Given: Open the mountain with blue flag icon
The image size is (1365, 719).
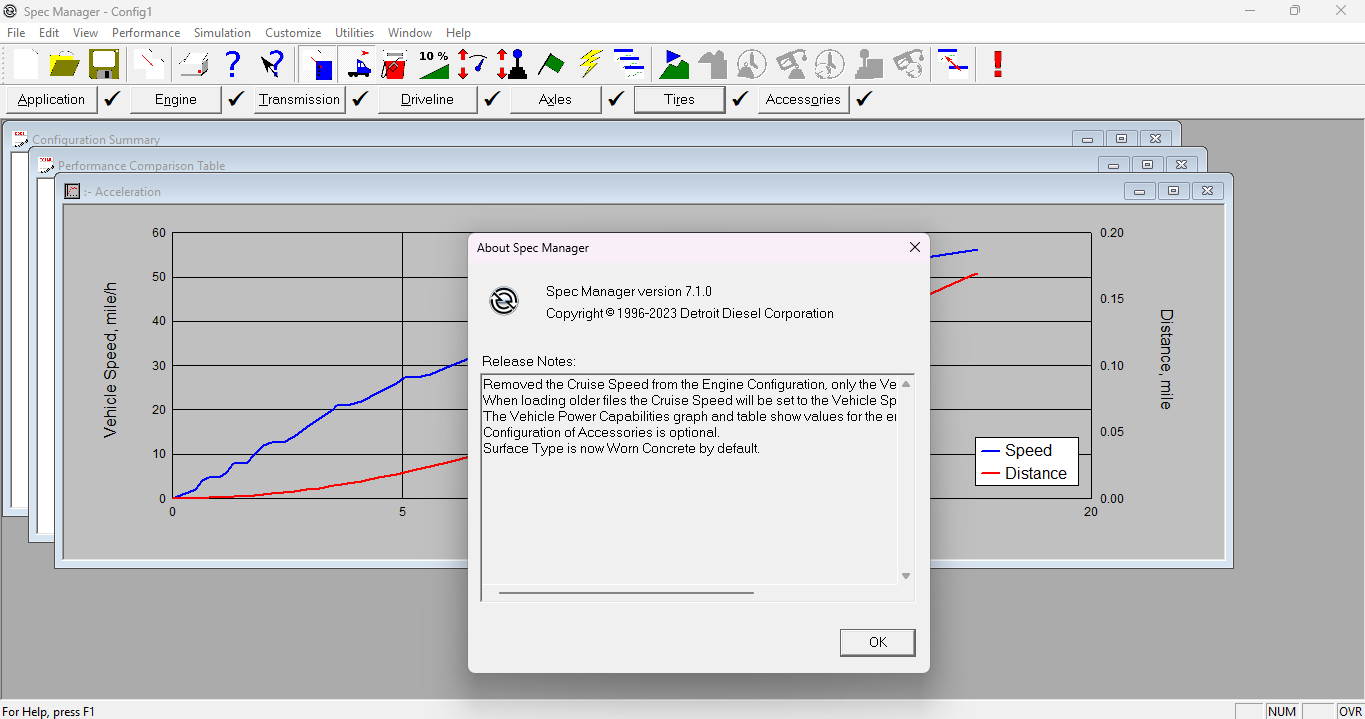Looking at the screenshot, I should pyautogui.click(x=675, y=65).
